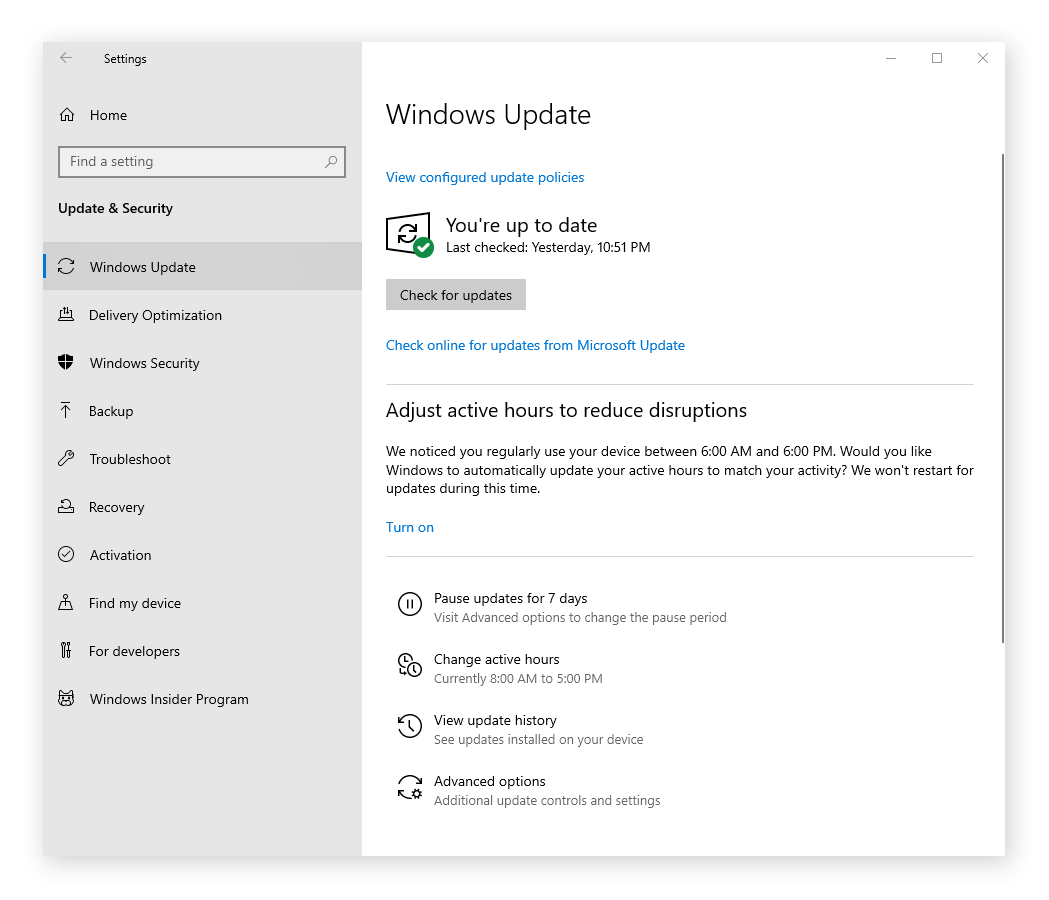Click the Delivery Optimization icon

click(x=66, y=315)
